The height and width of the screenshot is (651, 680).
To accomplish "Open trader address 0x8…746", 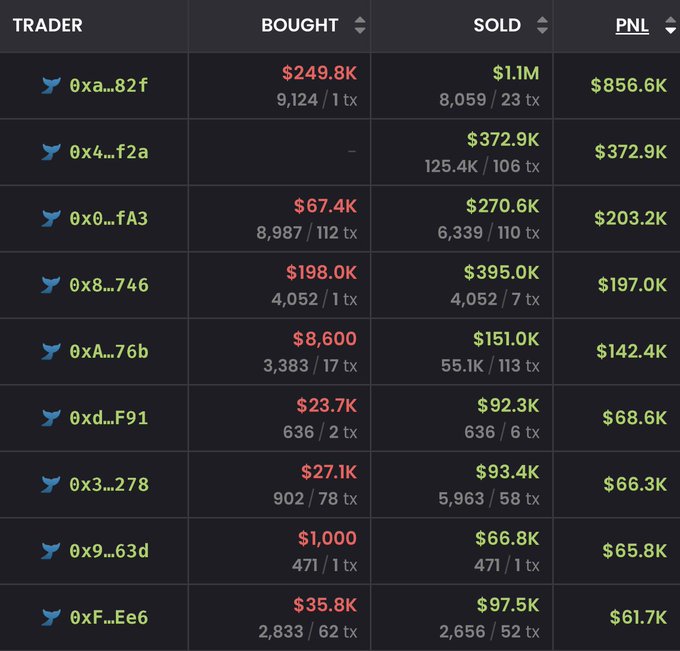I will [x=109, y=285].
